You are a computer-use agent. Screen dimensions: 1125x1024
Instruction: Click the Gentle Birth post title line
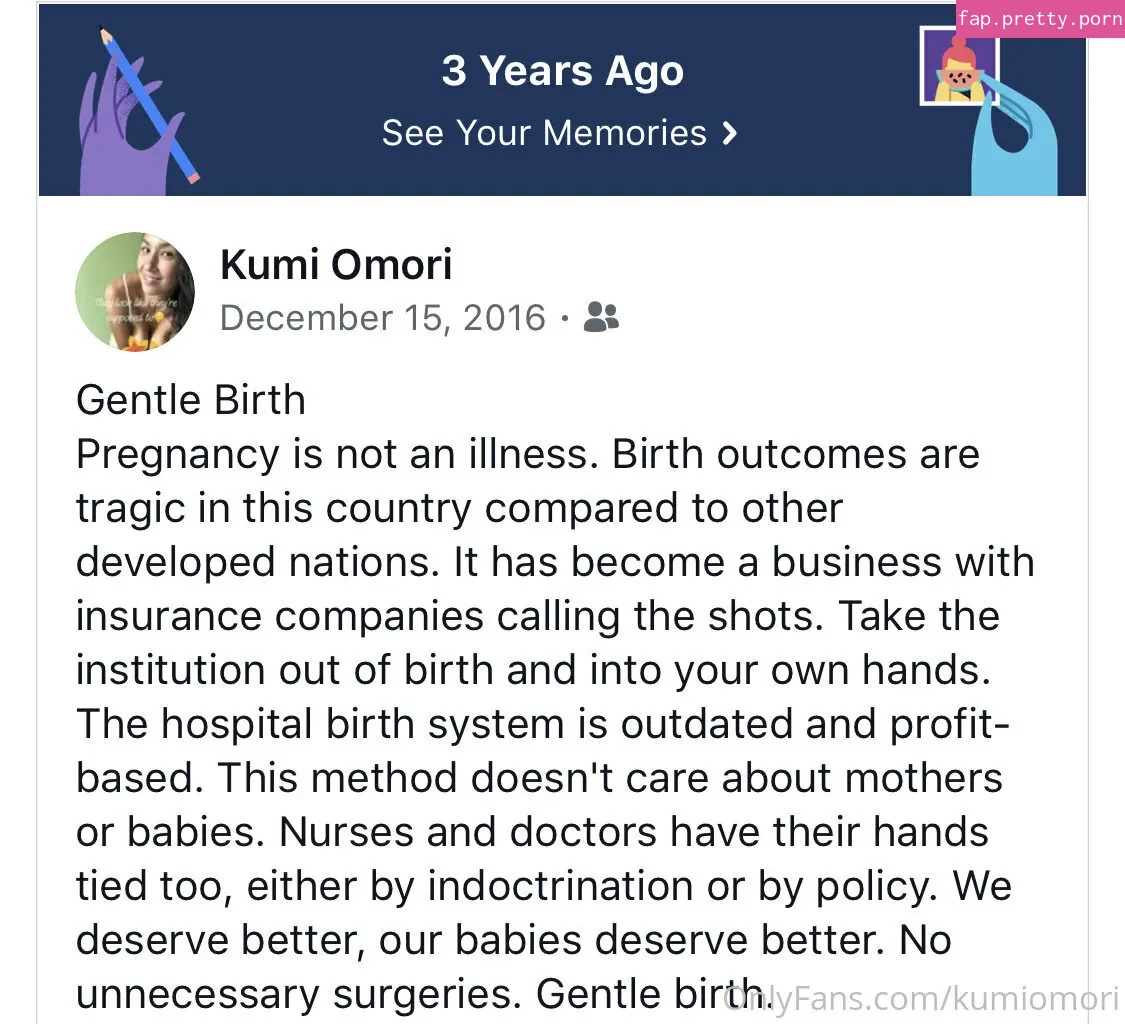(191, 400)
